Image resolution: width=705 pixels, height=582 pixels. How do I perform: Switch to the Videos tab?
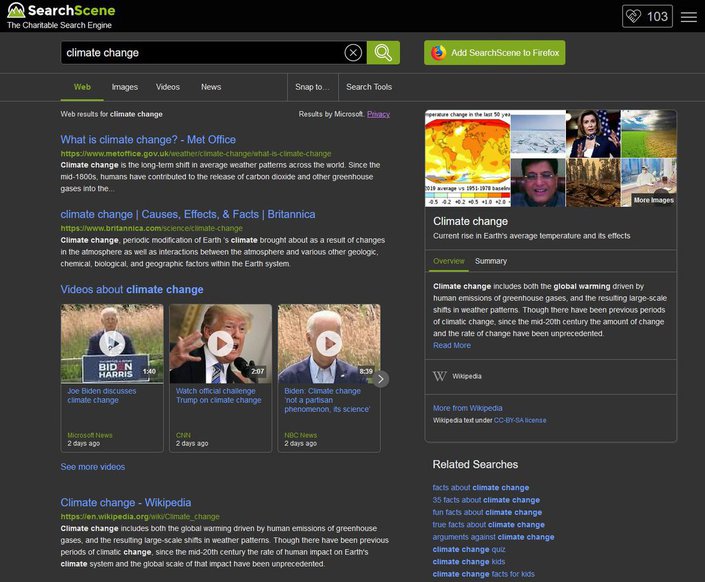pos(168,87)
